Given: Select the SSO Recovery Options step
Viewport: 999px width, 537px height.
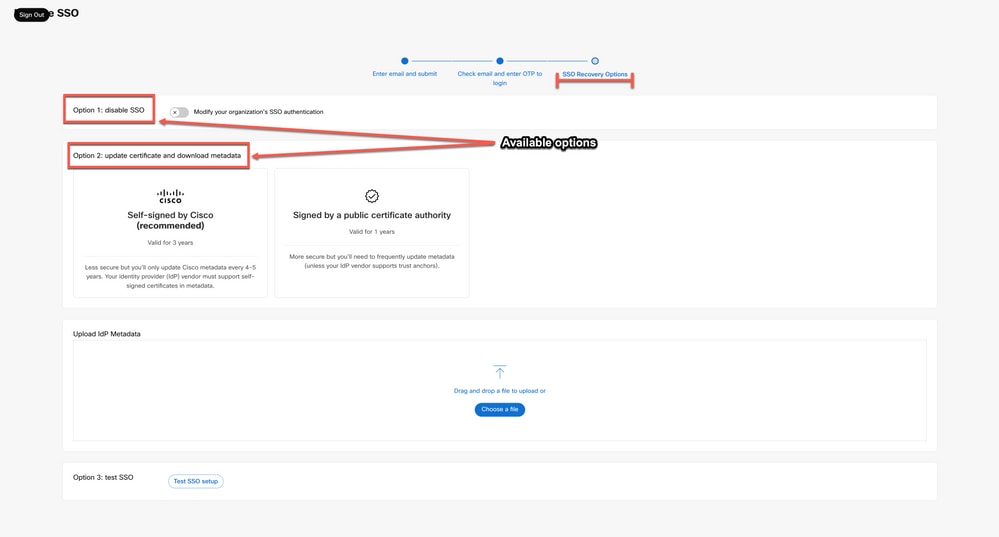Looking at the screenshot, I should [594, 75].
